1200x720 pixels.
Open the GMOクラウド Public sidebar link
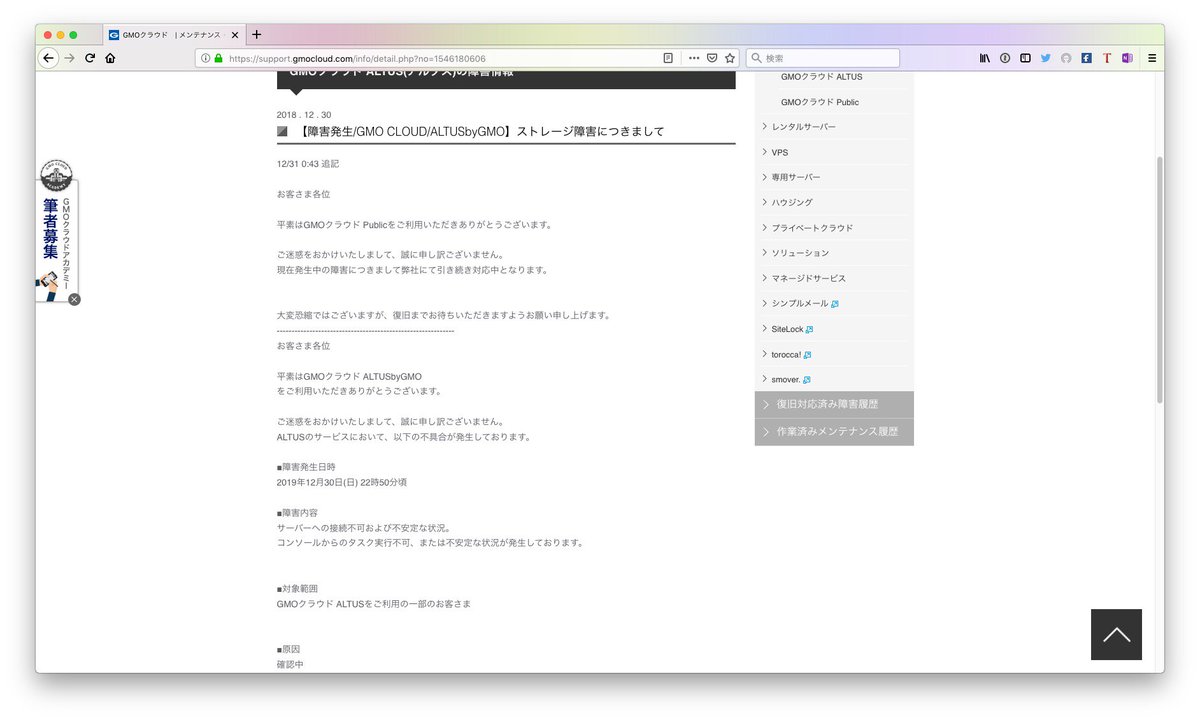click(x=820, y=102)
